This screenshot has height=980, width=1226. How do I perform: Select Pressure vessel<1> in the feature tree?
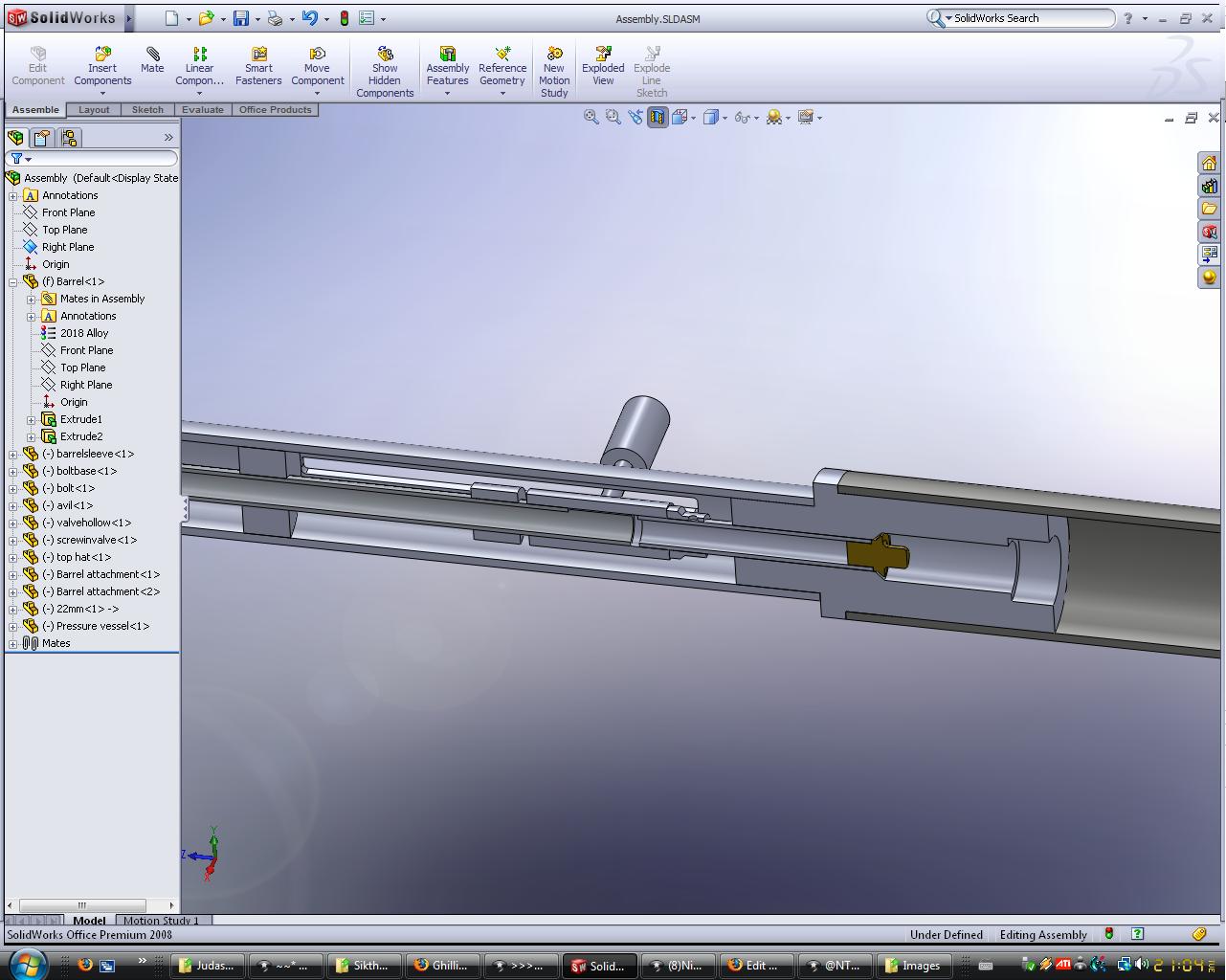coord(102,626)
